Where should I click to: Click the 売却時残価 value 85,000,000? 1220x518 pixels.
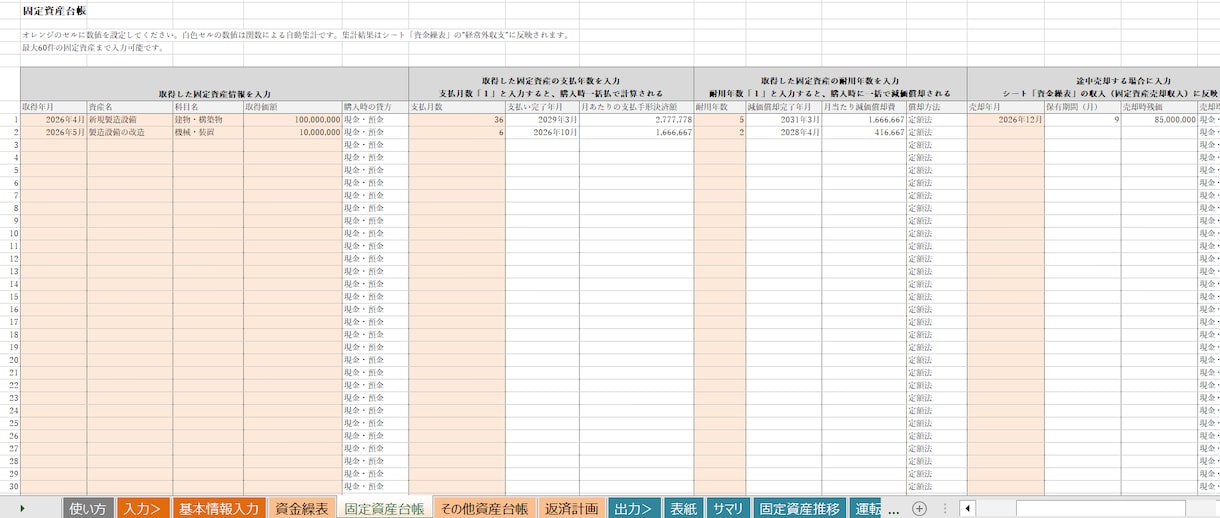(1159, 119)
